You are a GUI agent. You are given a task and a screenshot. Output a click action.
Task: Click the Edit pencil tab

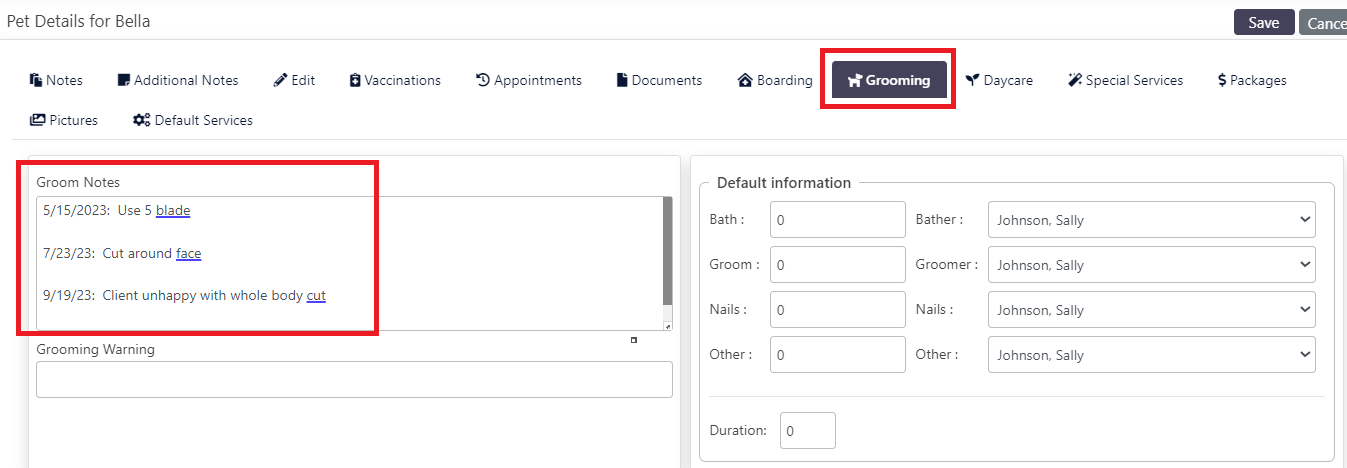(294, 80)
